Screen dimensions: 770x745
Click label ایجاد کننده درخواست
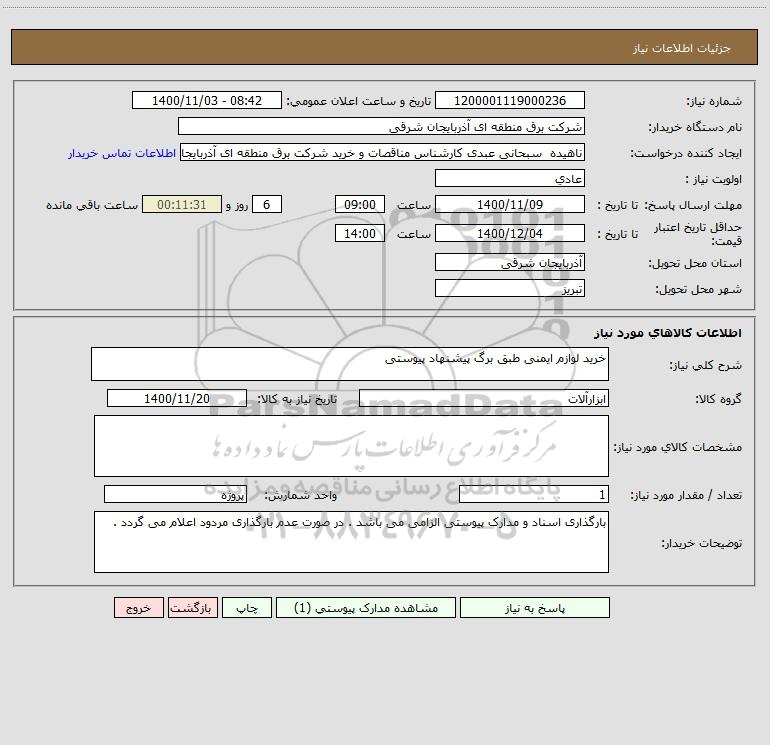[686, 154]
